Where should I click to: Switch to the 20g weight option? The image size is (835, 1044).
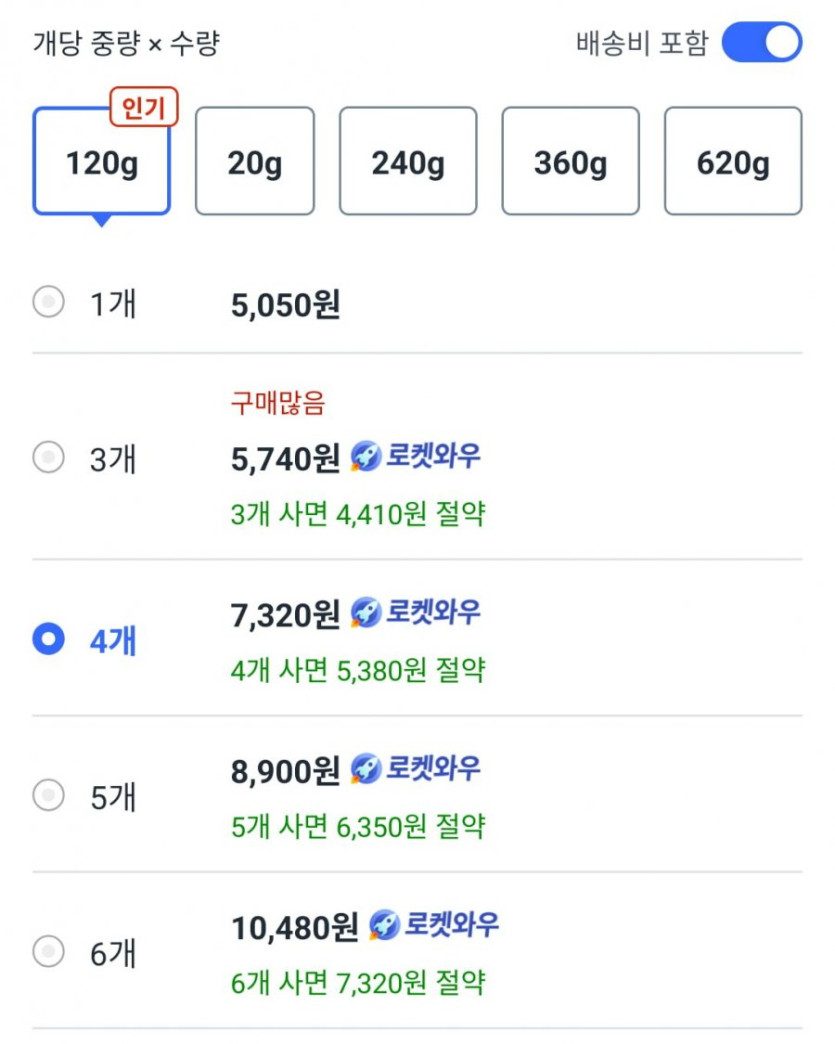pyautogui.click(x=254, y=162)
